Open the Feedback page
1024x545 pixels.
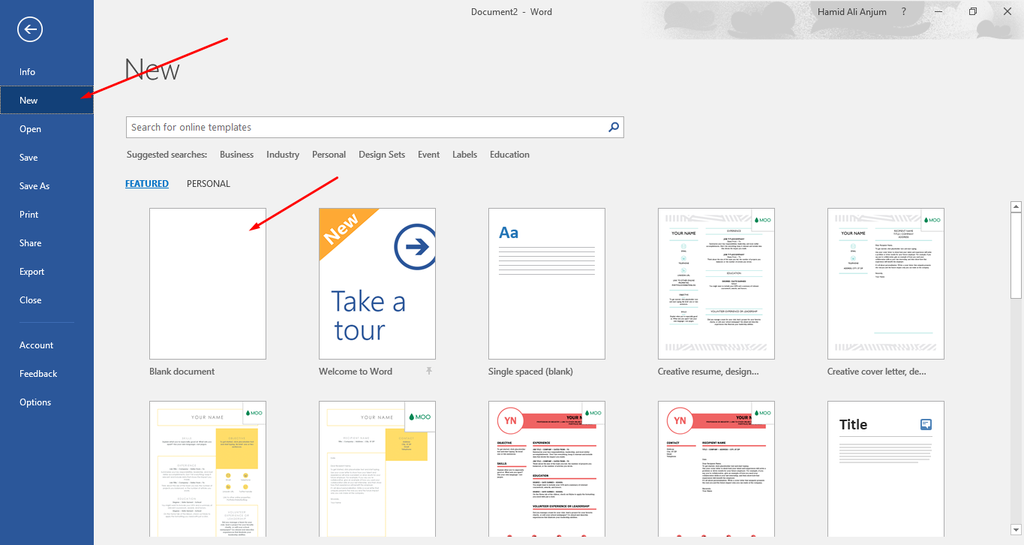pos(46,373)
